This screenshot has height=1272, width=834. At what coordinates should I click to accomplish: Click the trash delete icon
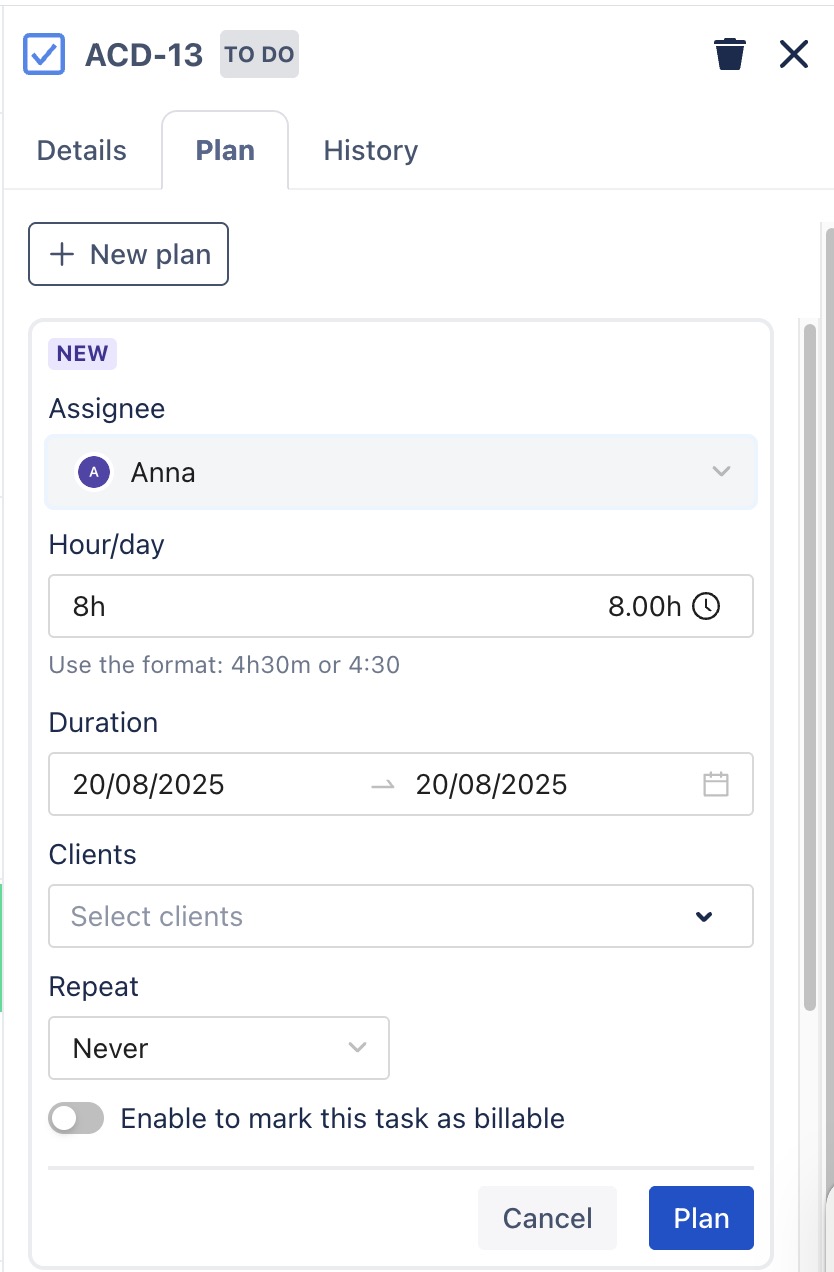click(x=730, y=54)
